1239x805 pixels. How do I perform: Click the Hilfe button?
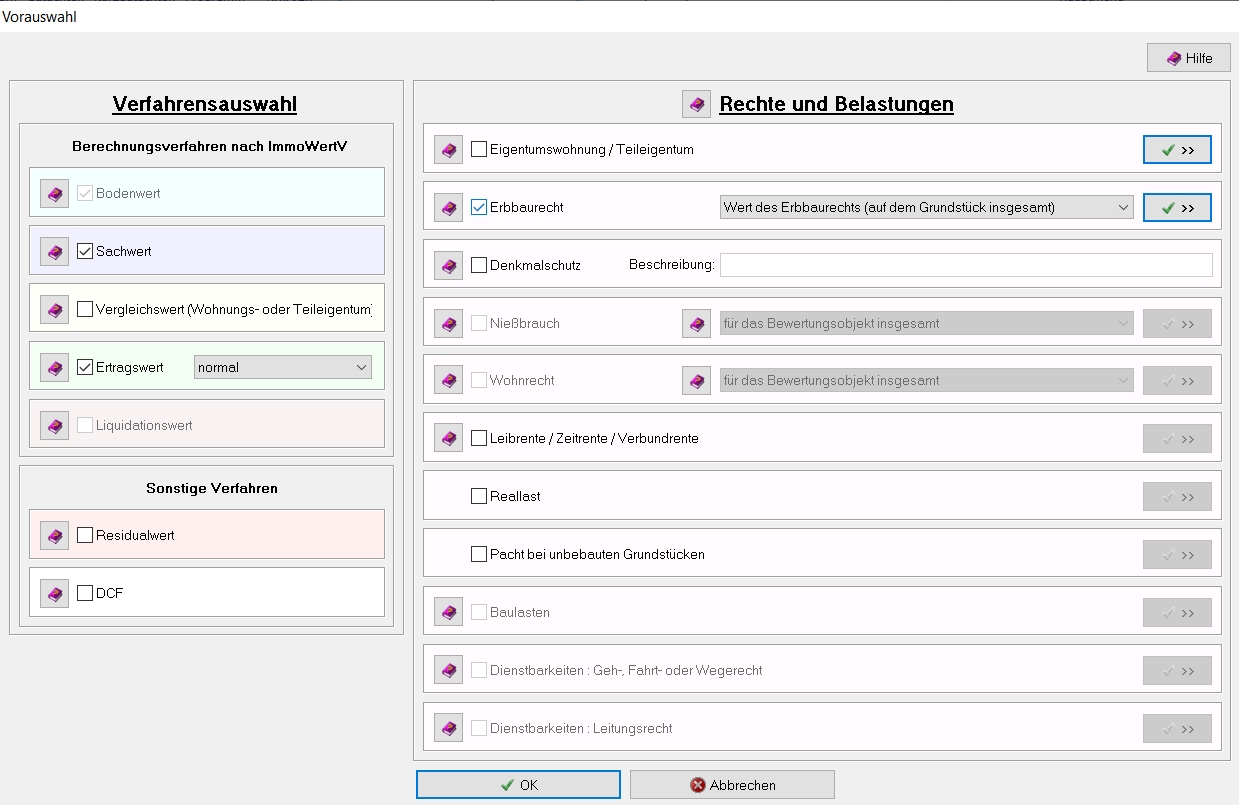[1189, 58]
